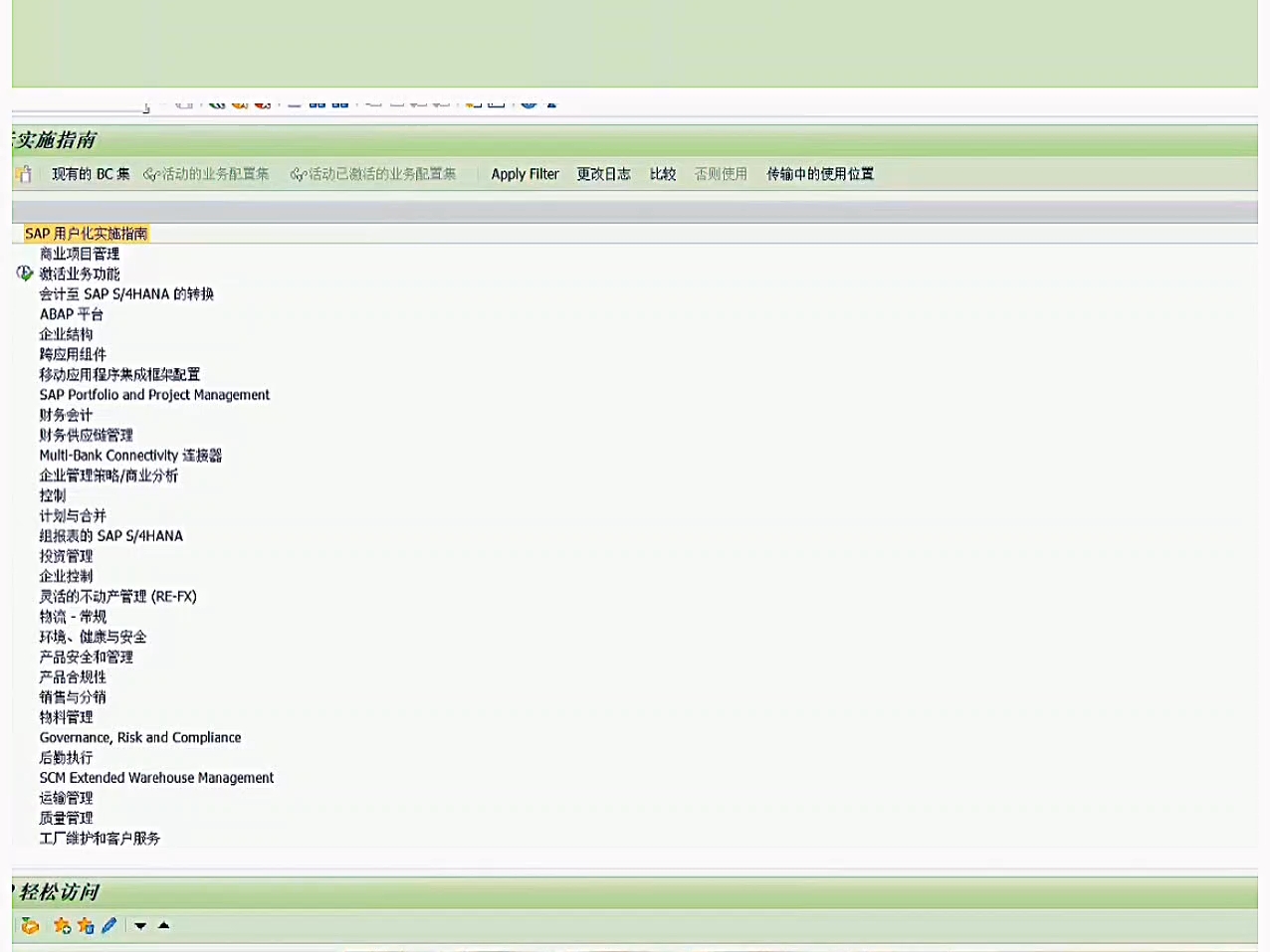Select the 后勤执行 tree node
Viewport: 1270px width, 952px height.
coord(66,758)
